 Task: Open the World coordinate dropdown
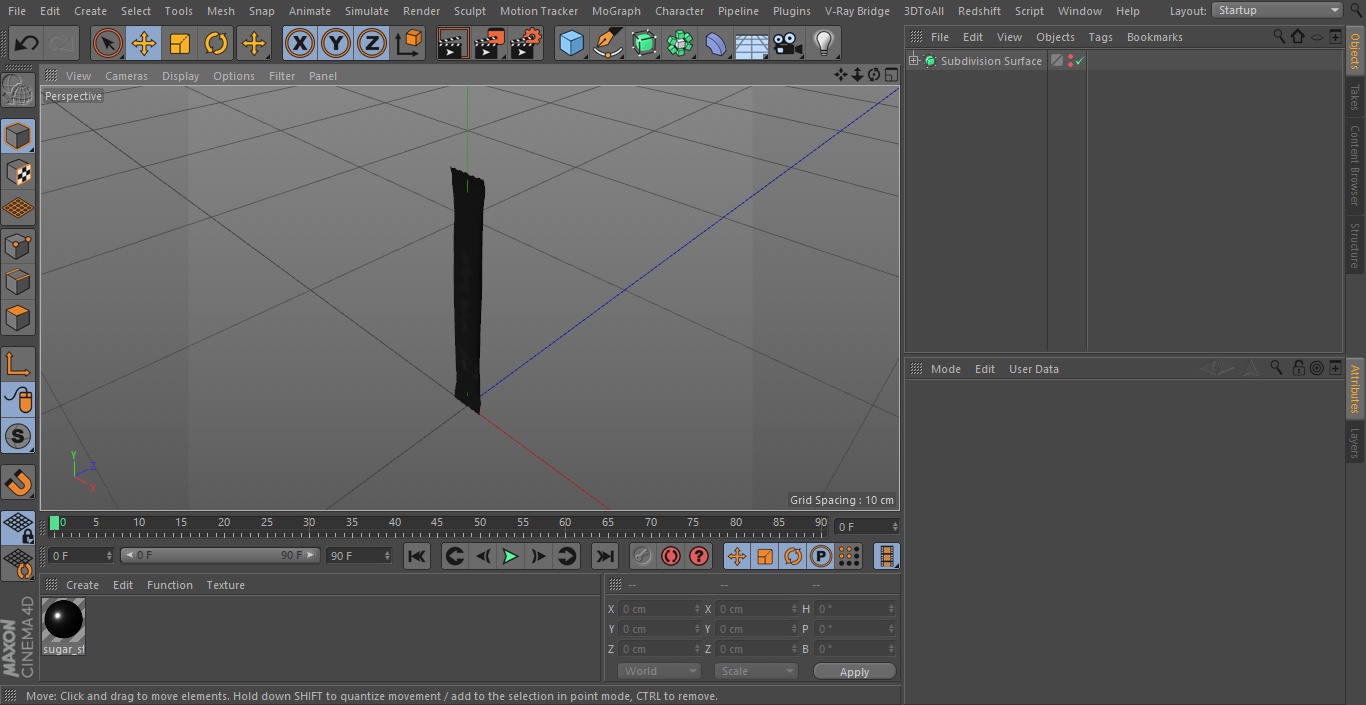(658, 671)
